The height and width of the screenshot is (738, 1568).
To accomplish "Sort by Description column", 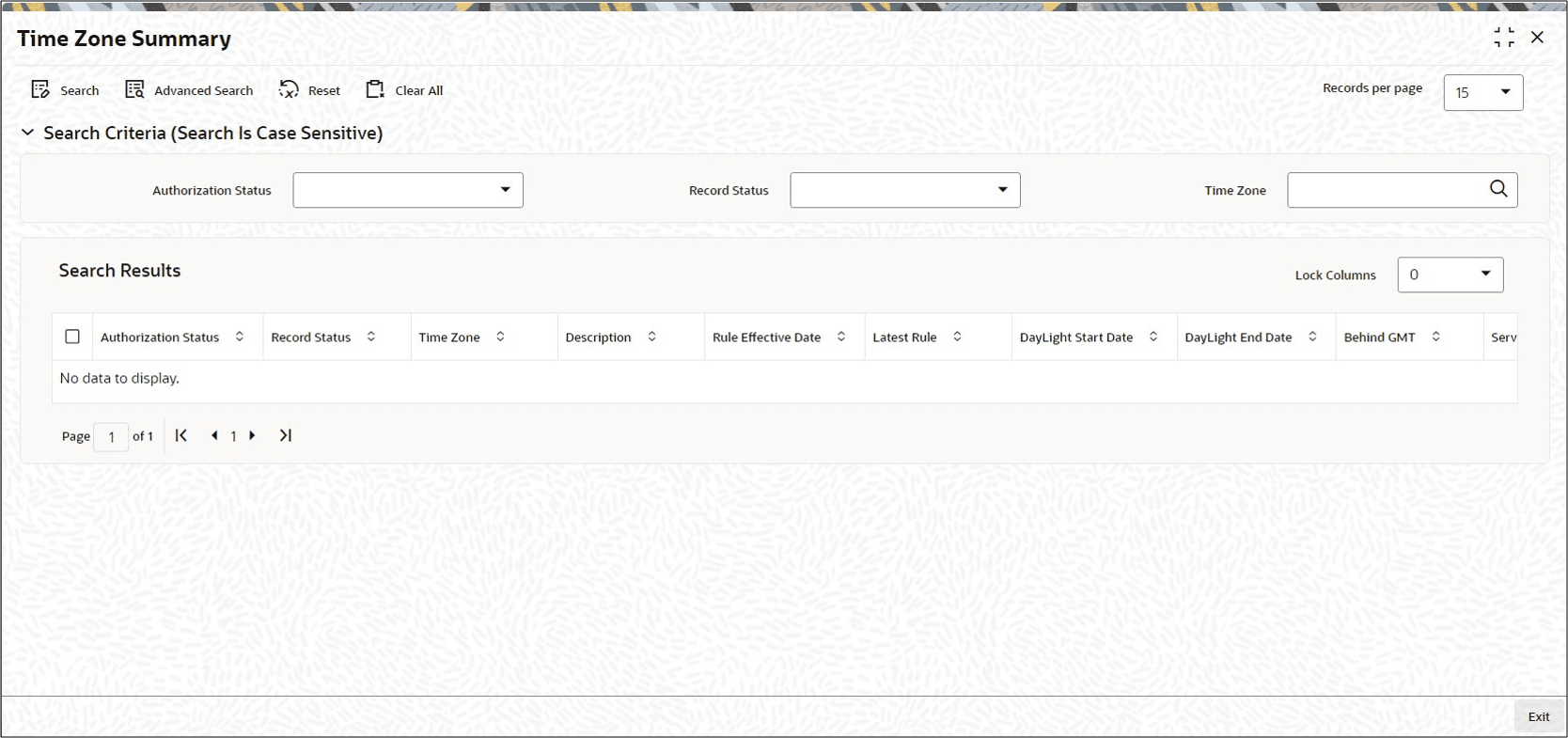I will 651,337.
